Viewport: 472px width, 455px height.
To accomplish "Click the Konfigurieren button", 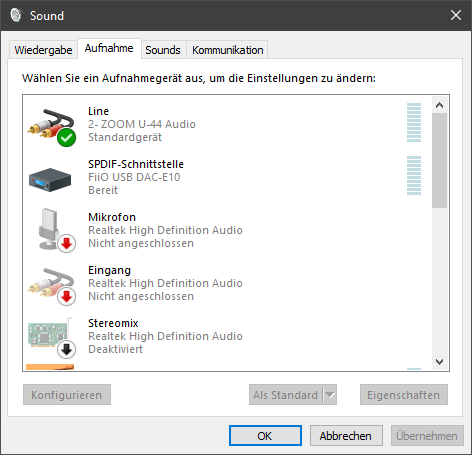I will pos(67,395).
